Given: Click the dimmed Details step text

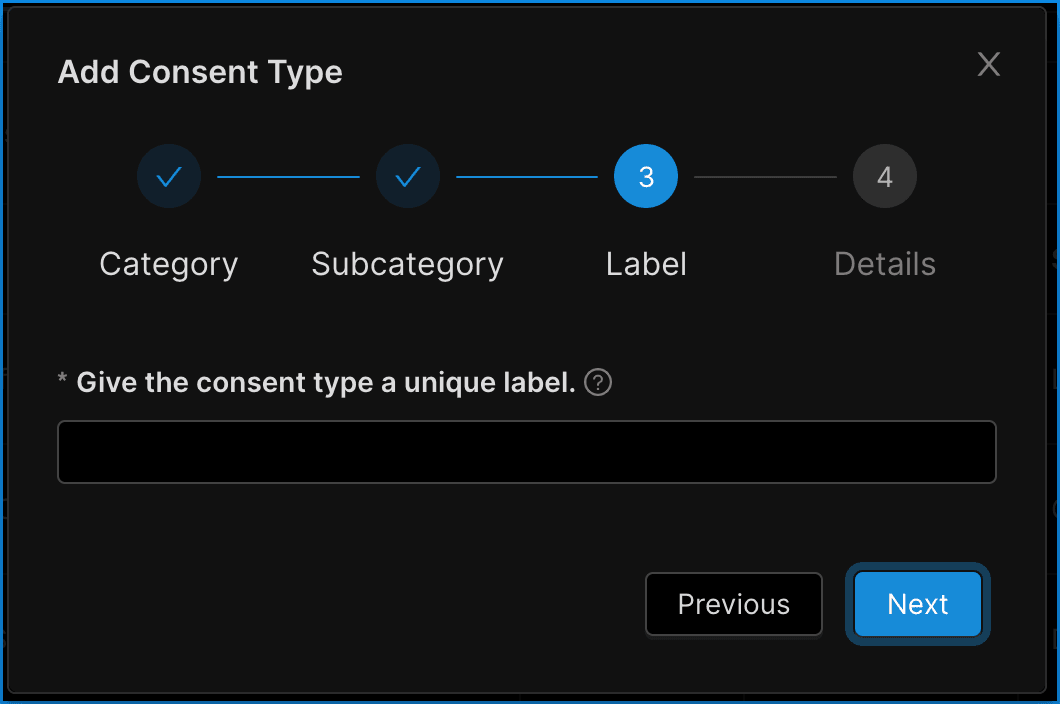Looking at the screenshot, I should [884, 264].
